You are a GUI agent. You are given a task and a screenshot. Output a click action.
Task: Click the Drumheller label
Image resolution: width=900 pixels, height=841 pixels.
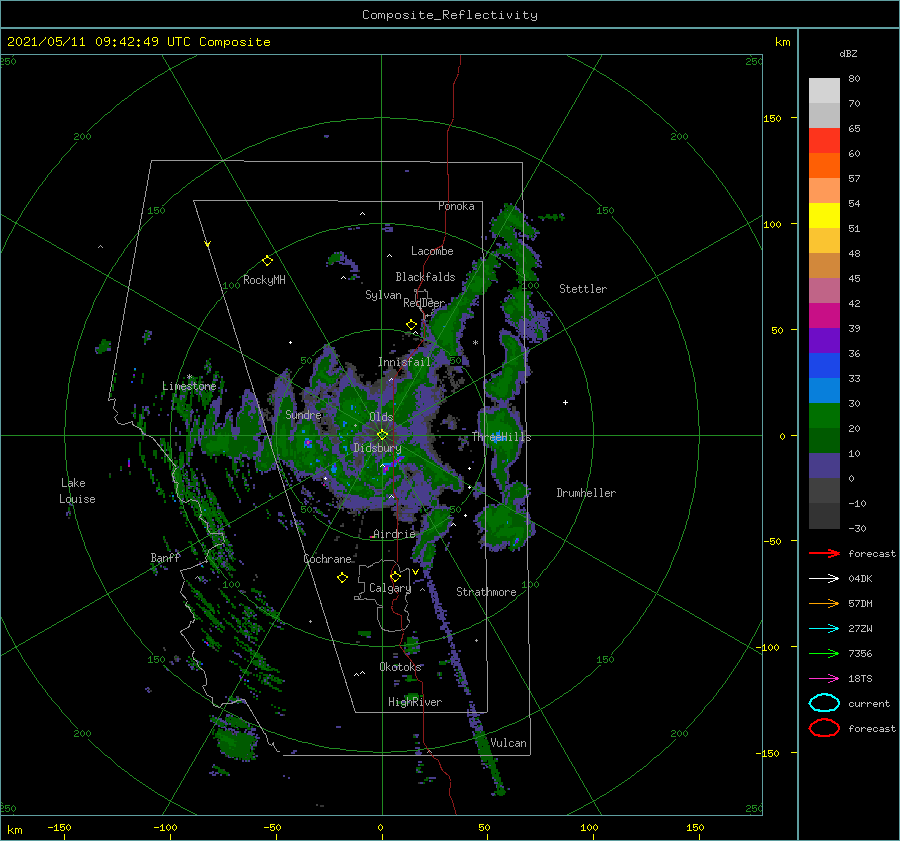click(x=586, y=493)
